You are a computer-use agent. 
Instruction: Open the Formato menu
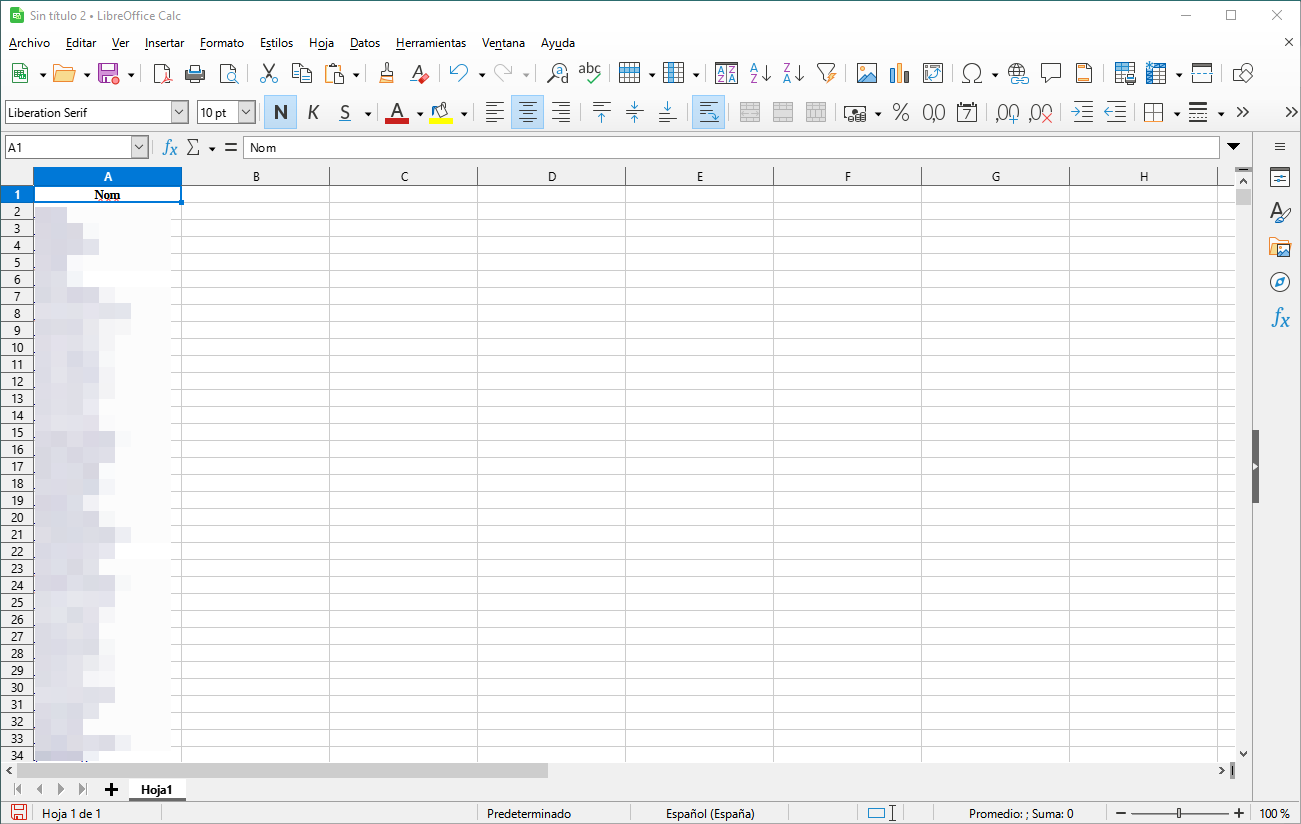coord(222,43)
